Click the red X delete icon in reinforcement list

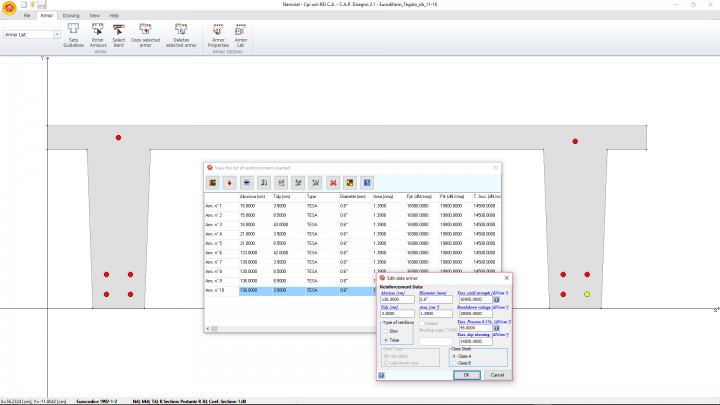tap(332, 182)
